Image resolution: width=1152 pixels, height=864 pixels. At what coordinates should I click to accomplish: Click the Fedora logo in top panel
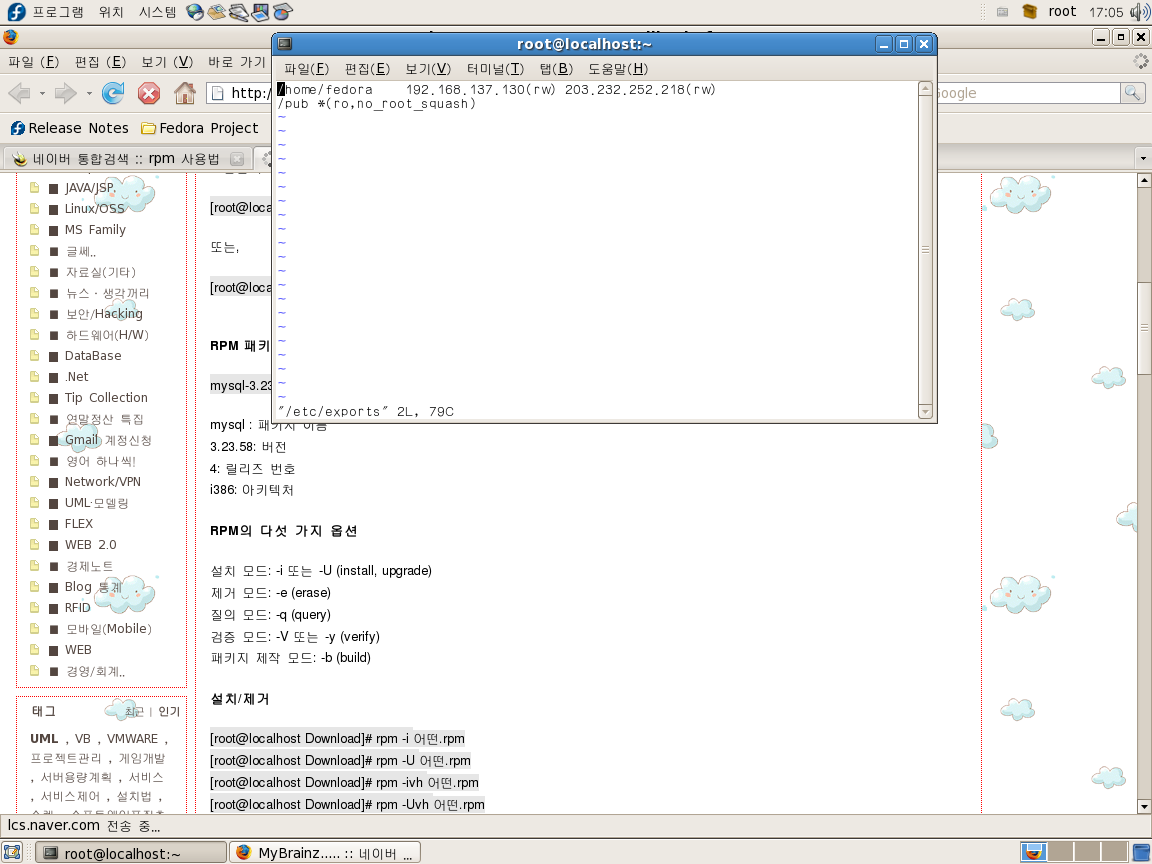[x=16, y=12]
